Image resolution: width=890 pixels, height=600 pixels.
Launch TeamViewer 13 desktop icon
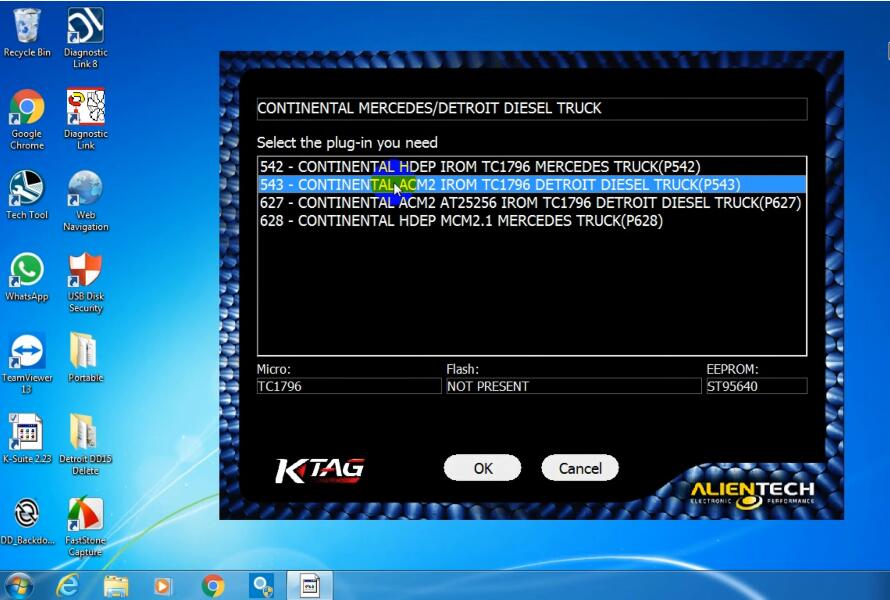27,364
